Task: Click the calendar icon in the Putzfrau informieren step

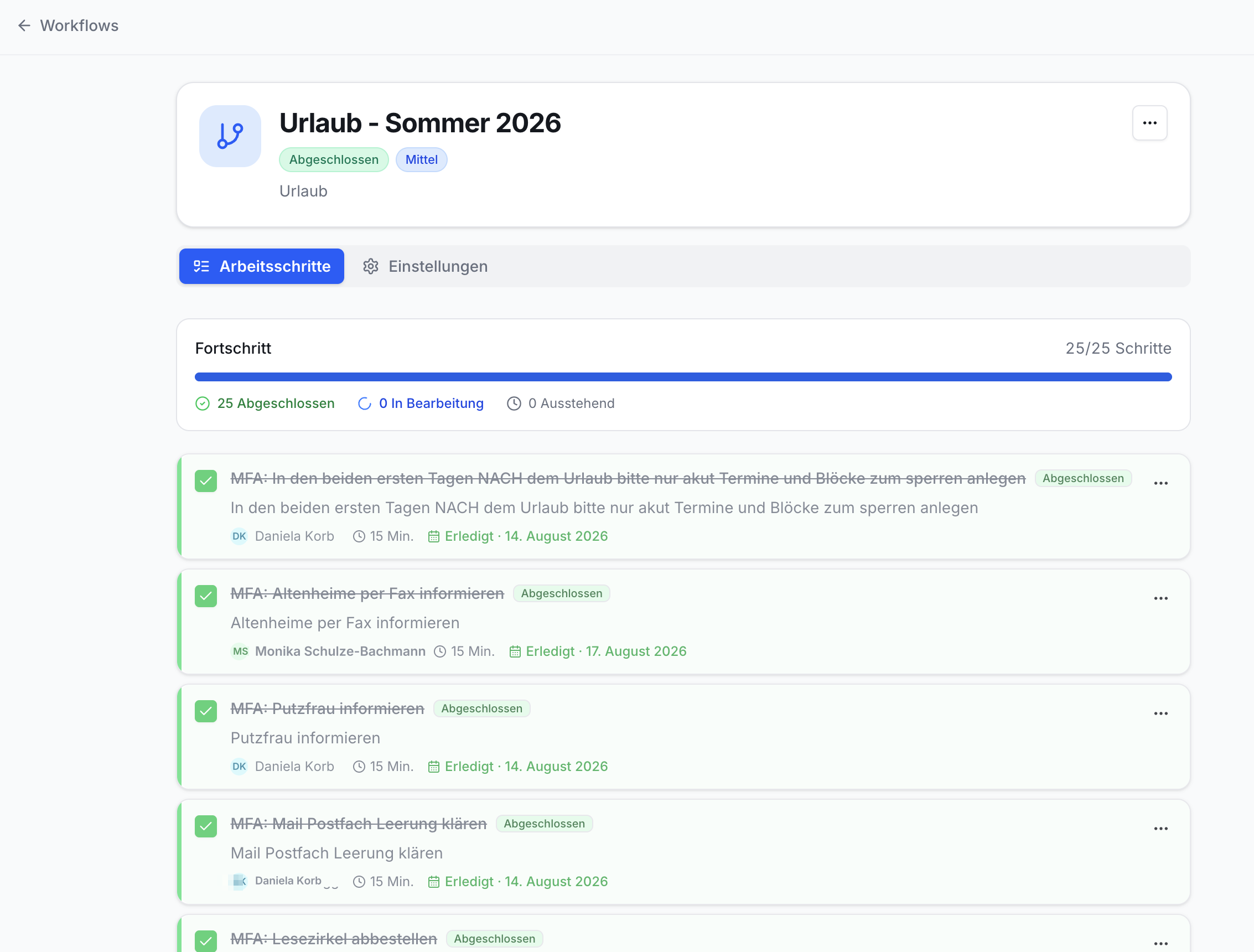Action: pyautogui.click(x=434, y=767)
